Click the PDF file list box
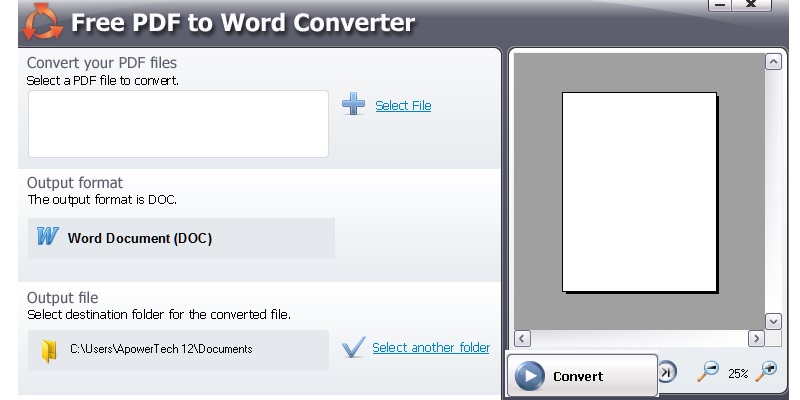The image size is (800, 400). coord(178,124)
